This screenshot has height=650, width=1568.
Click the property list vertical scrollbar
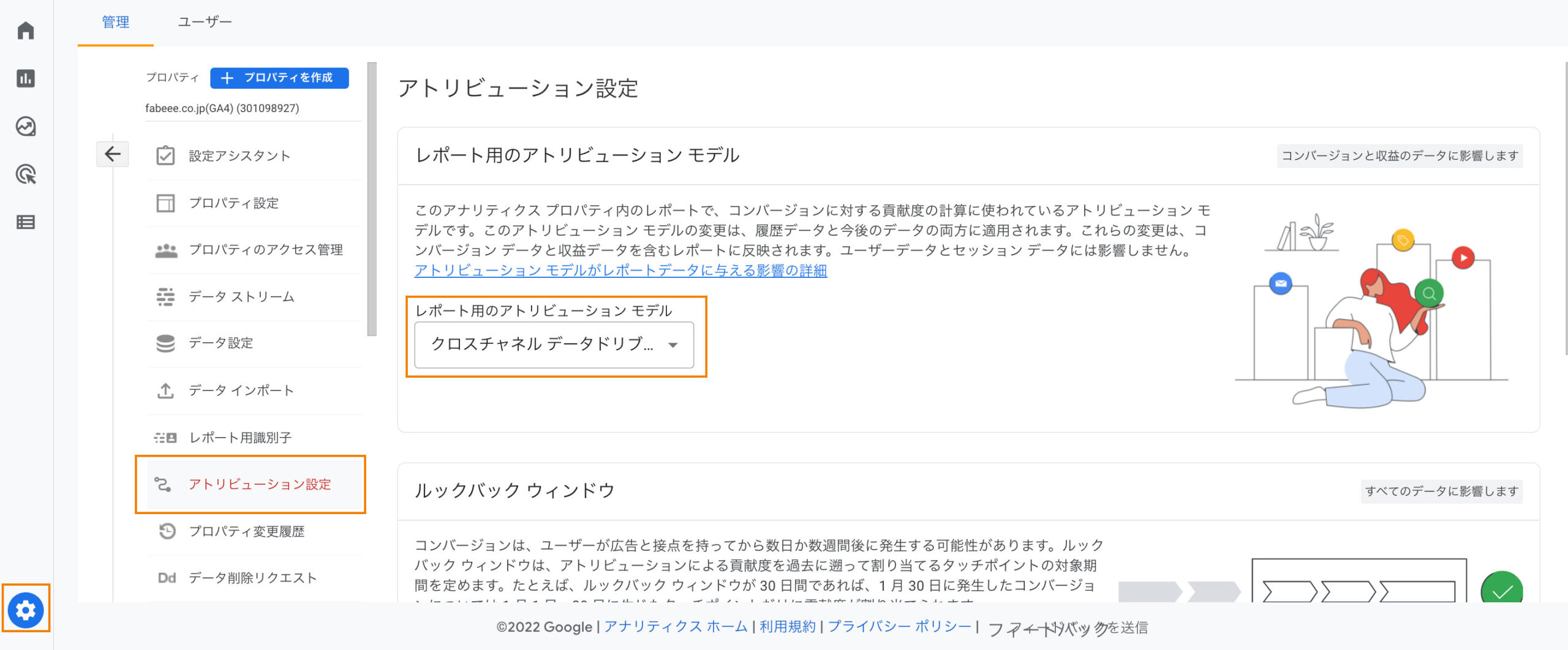pos(372,199)
